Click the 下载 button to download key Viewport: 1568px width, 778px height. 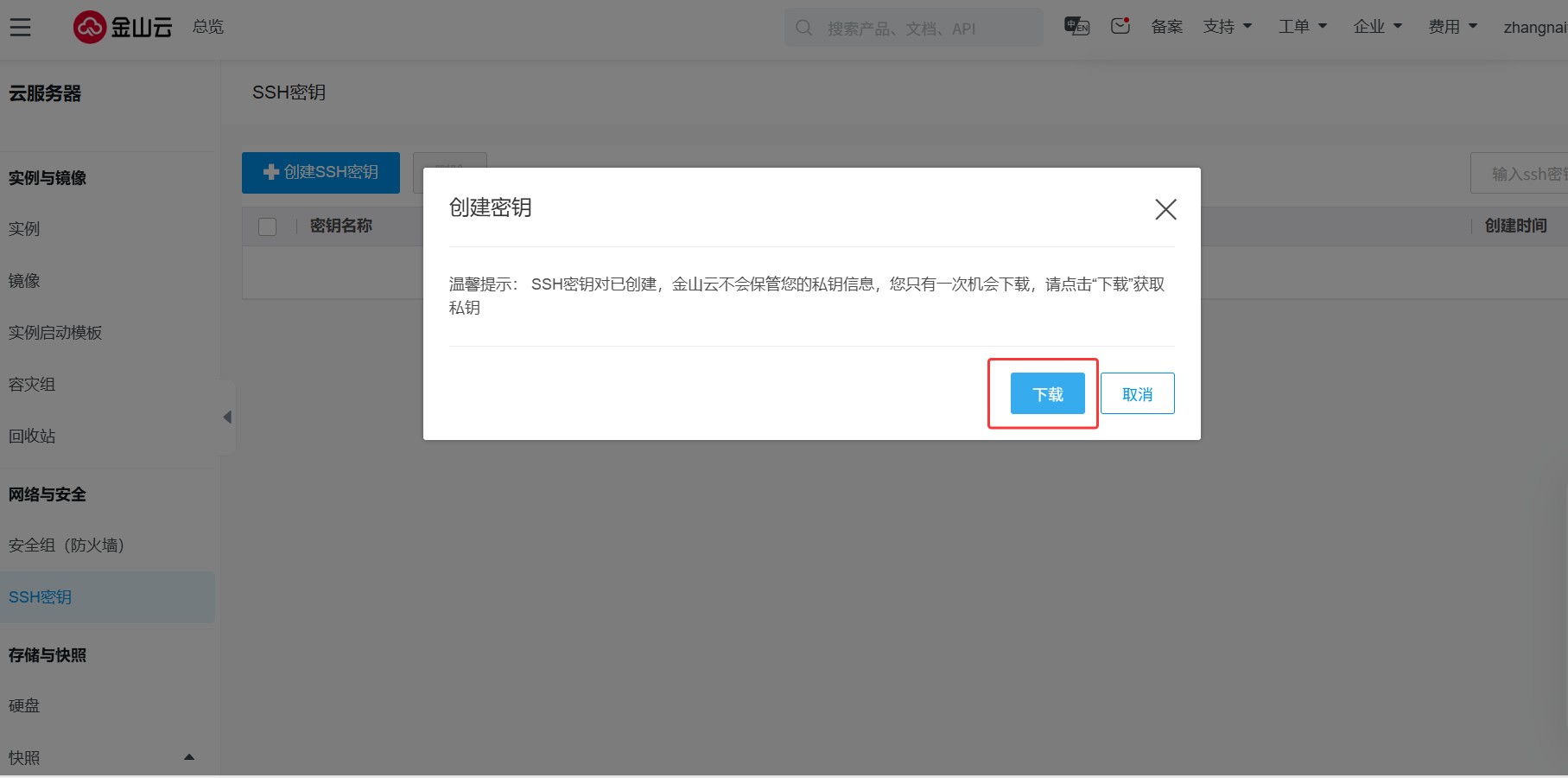tap(1047, 394)
